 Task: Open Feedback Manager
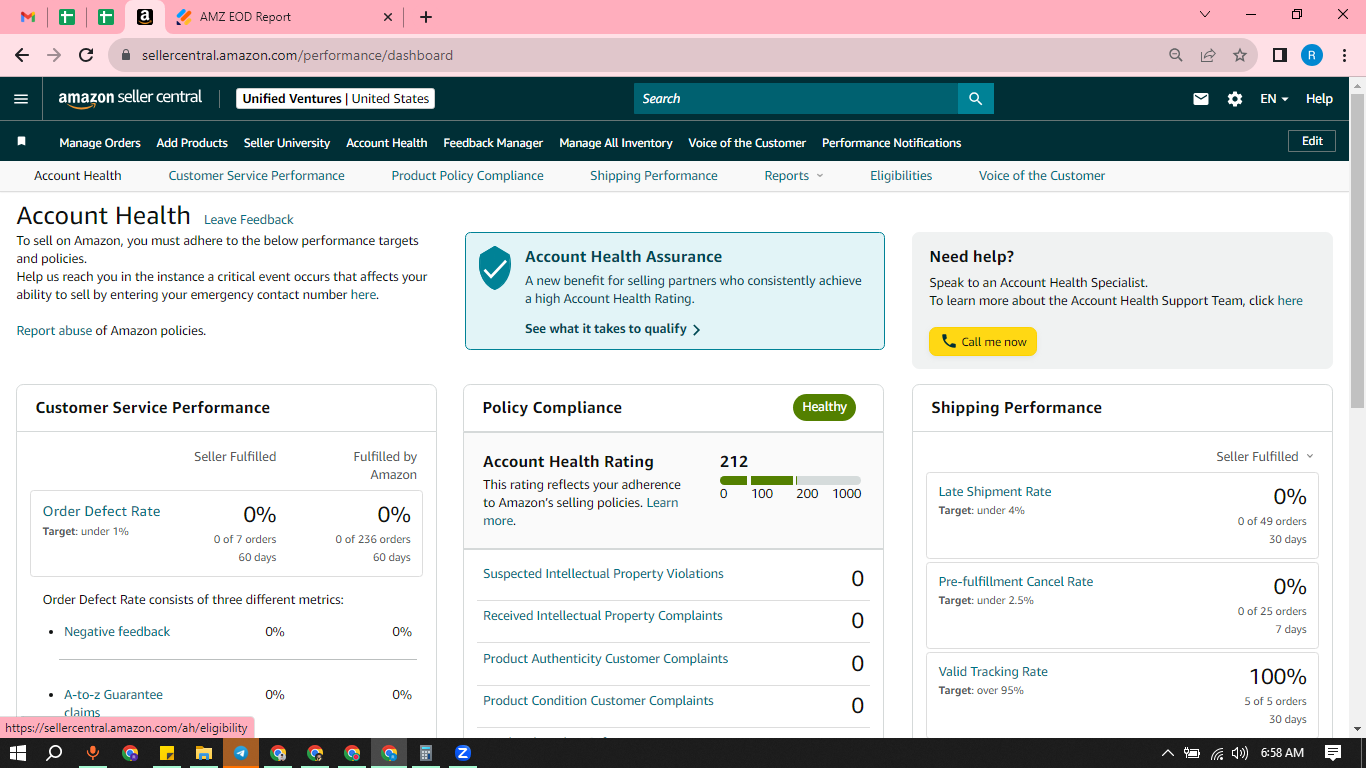click(493, 143)
